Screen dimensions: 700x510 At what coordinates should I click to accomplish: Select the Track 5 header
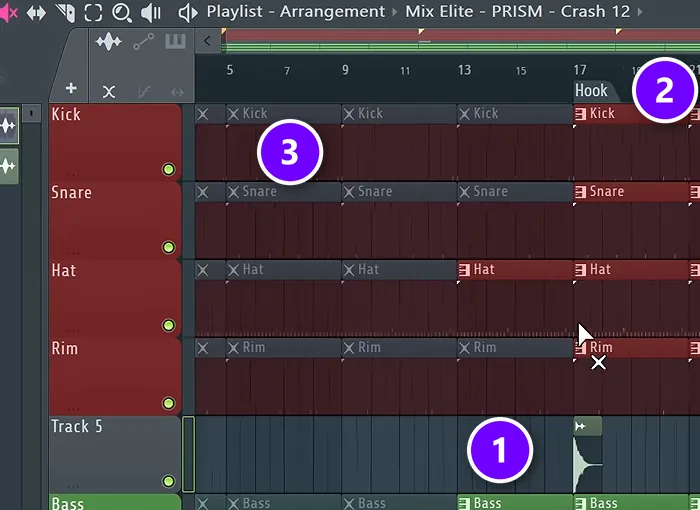[x=115, y=455]
